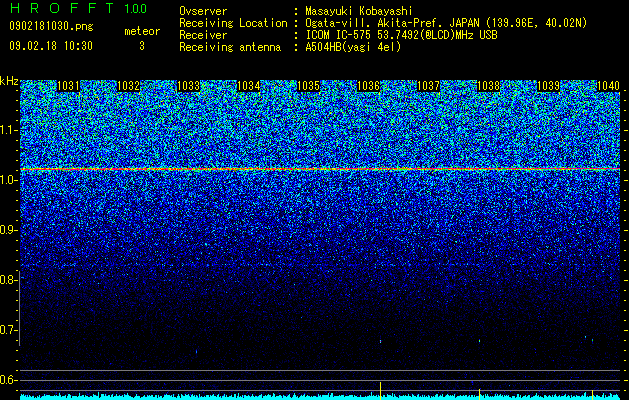The width and height of the screenshot is (629, 400).
Task: Select the 1034 time marker
Action: point(248,86)
